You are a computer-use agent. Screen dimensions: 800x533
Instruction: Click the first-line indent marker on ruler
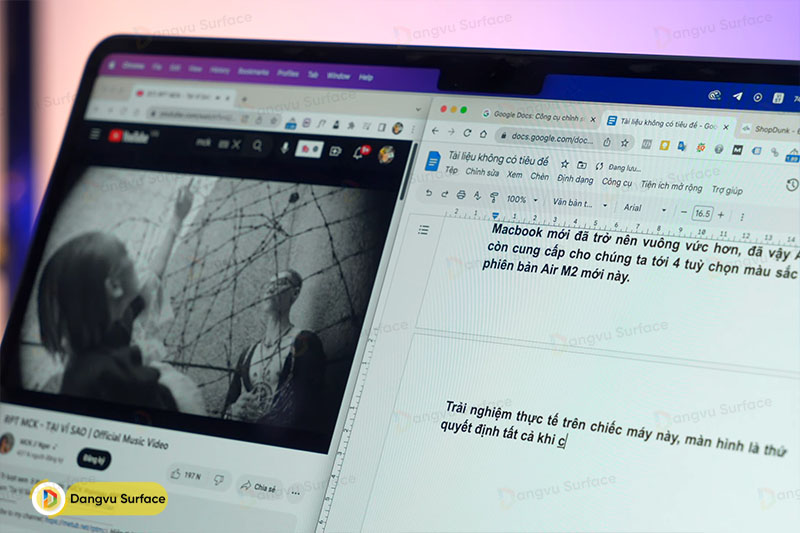[x=495, y=215]
